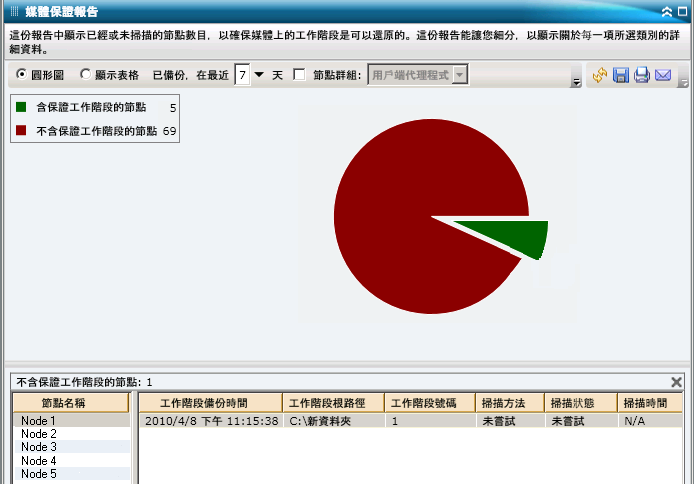
Task: Print the report using the printer icon
Action: tap(642, 75)
